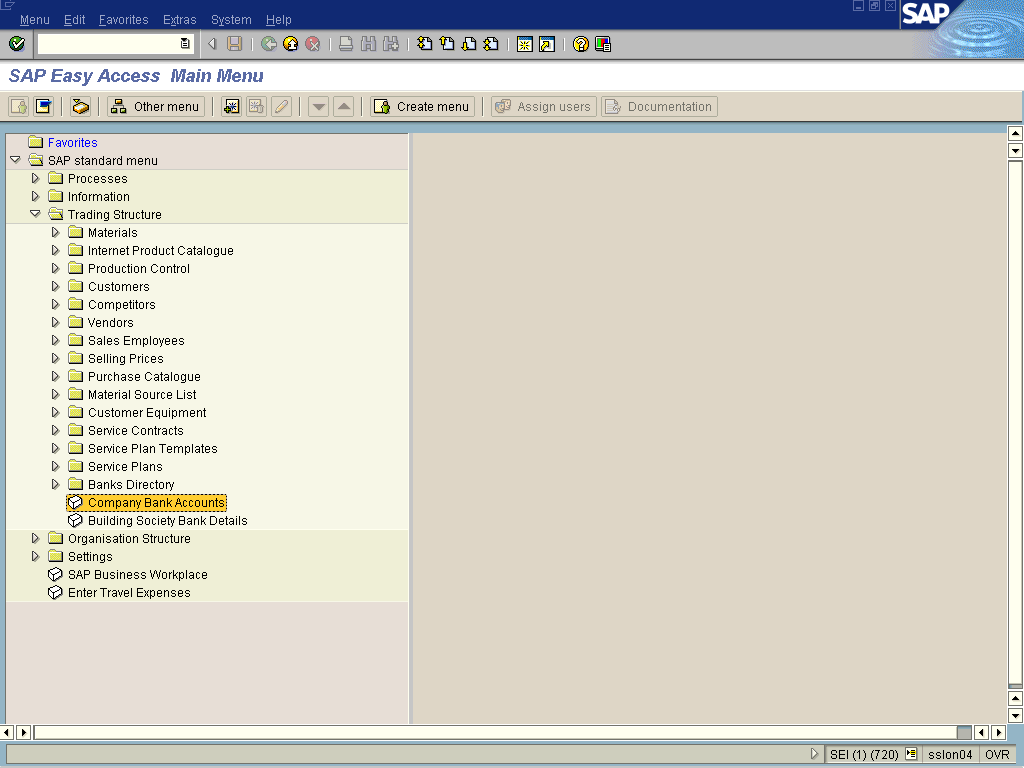Expand the Processes folder
1024x768 pixels.
pos(35,178)
